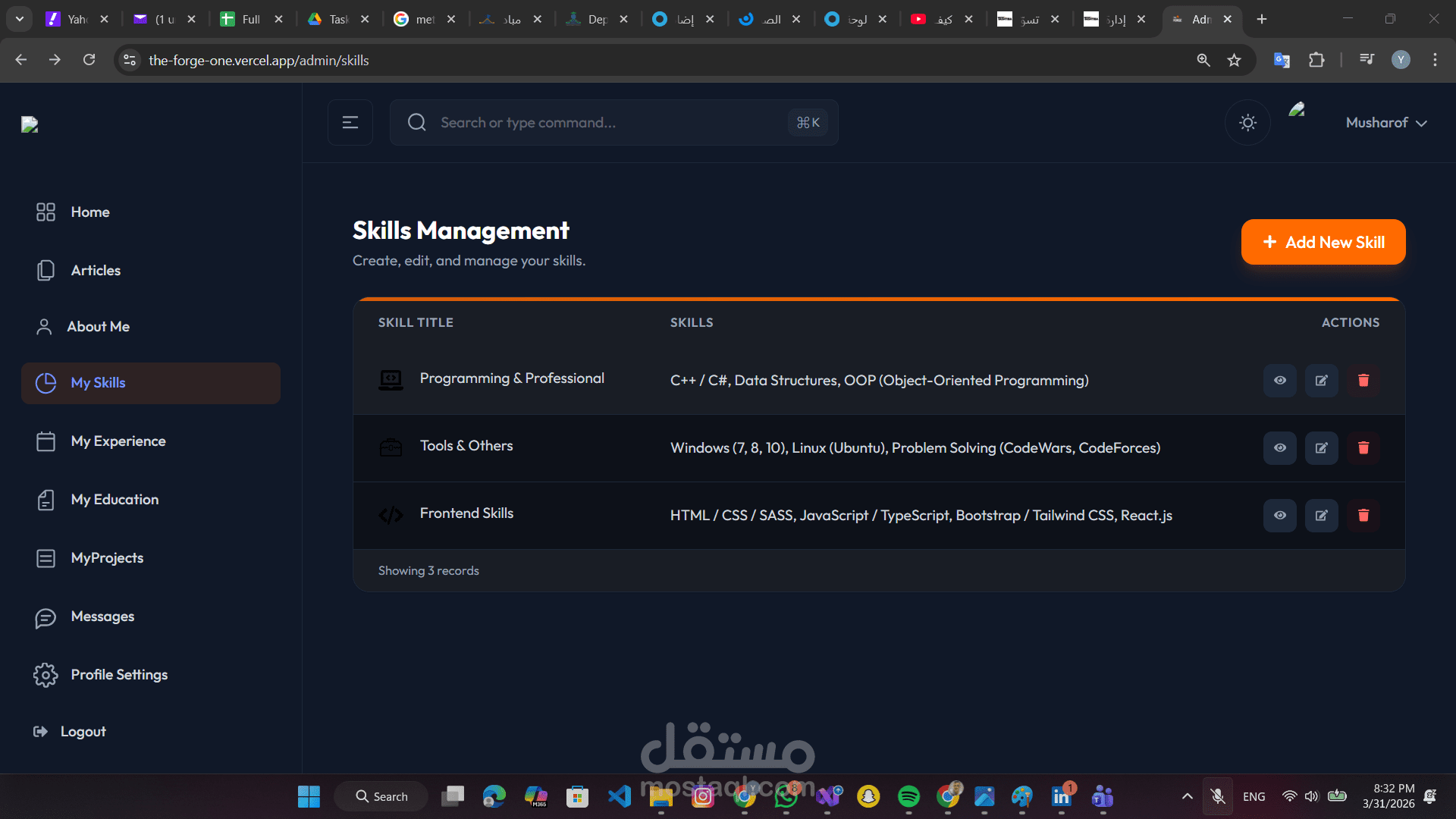Image resolution: width=1456 pixels, height=819 pixels.
Task: View the Programming & Professional skill with the eye icon
Action: (x=1279, y=381)
